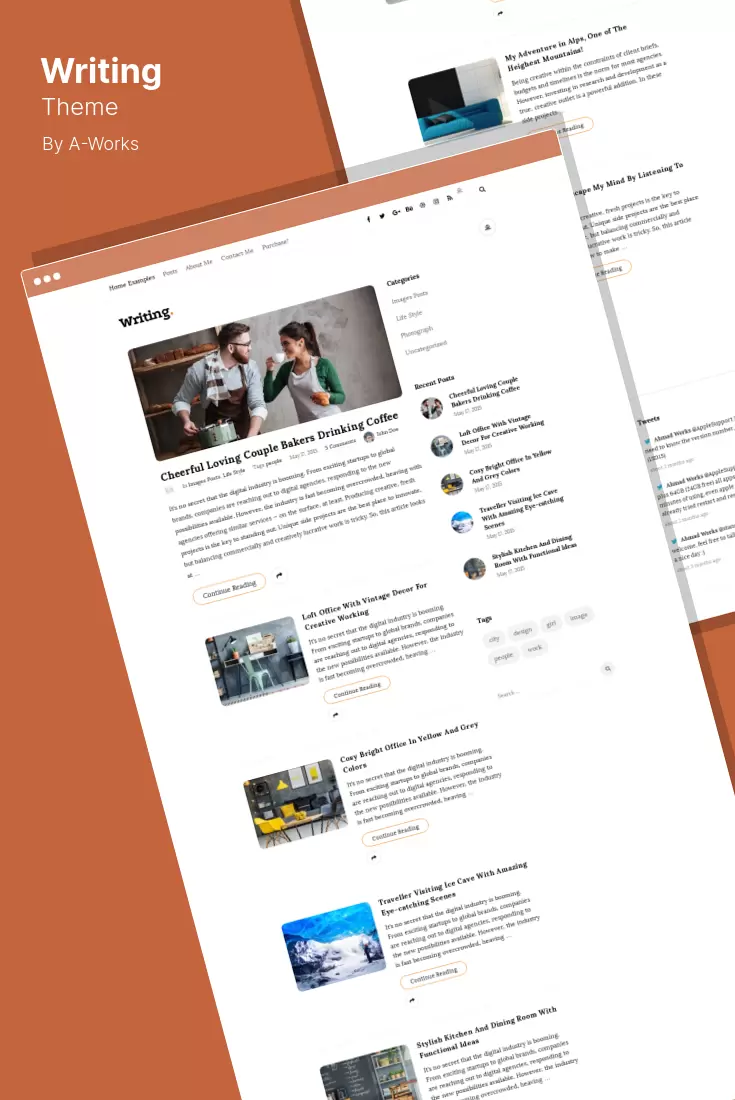
Task: Continue Reading the Traveller Ice Cave post
Action: [433, 974]
